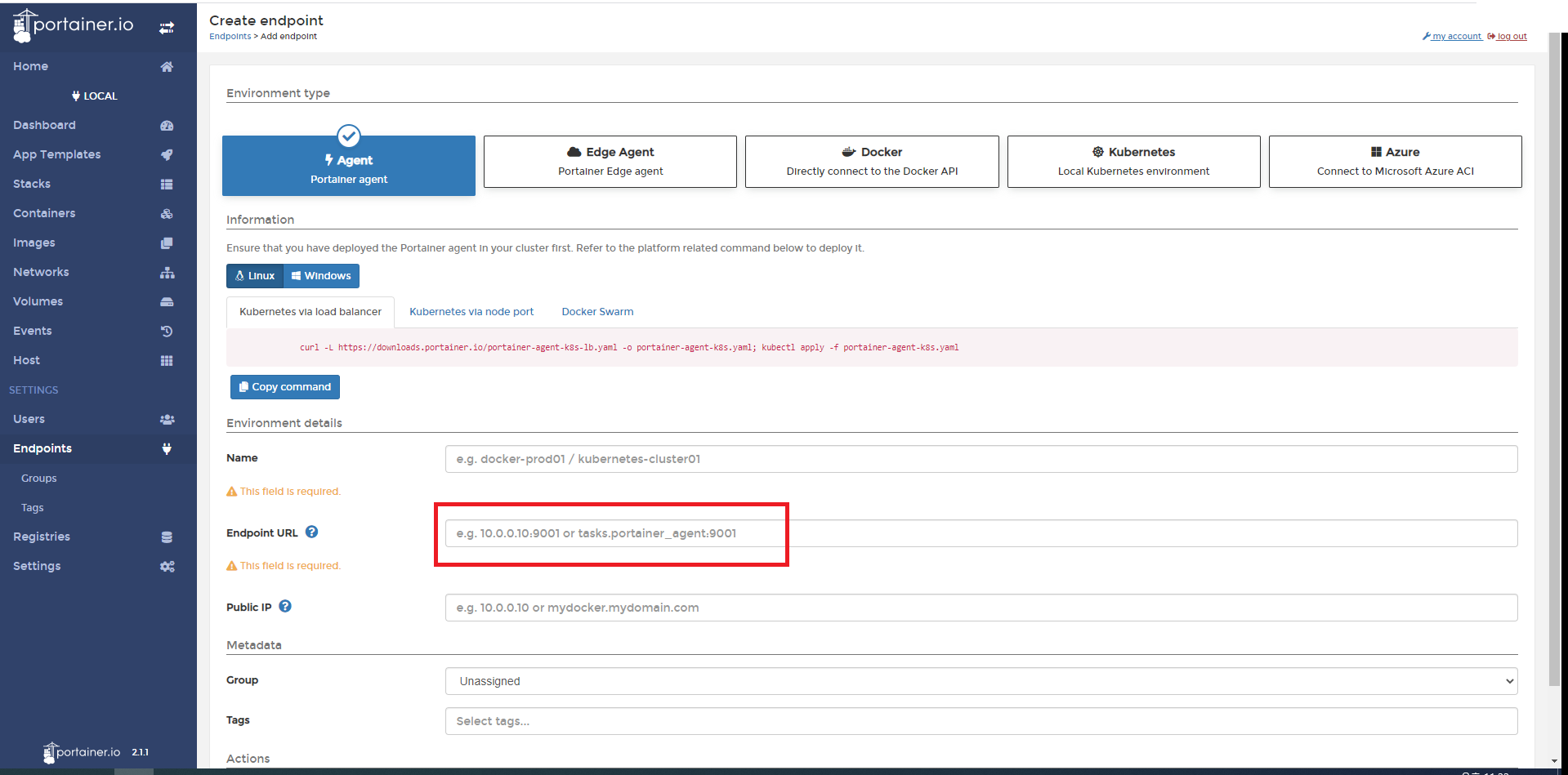
Task: Open the Events page
Action: tap(98, 332)
